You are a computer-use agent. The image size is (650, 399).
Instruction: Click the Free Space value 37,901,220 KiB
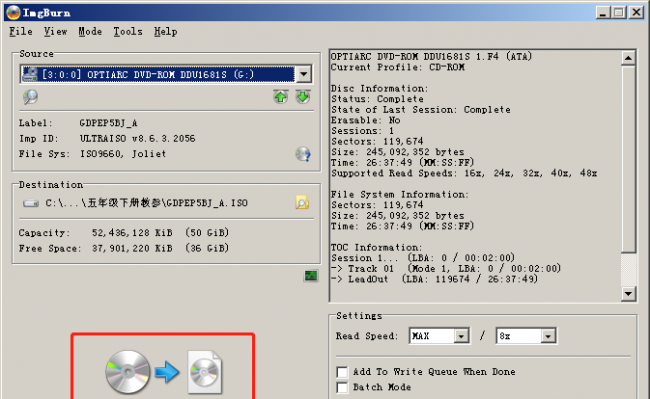pyautogui.click(x=132, y=248)
